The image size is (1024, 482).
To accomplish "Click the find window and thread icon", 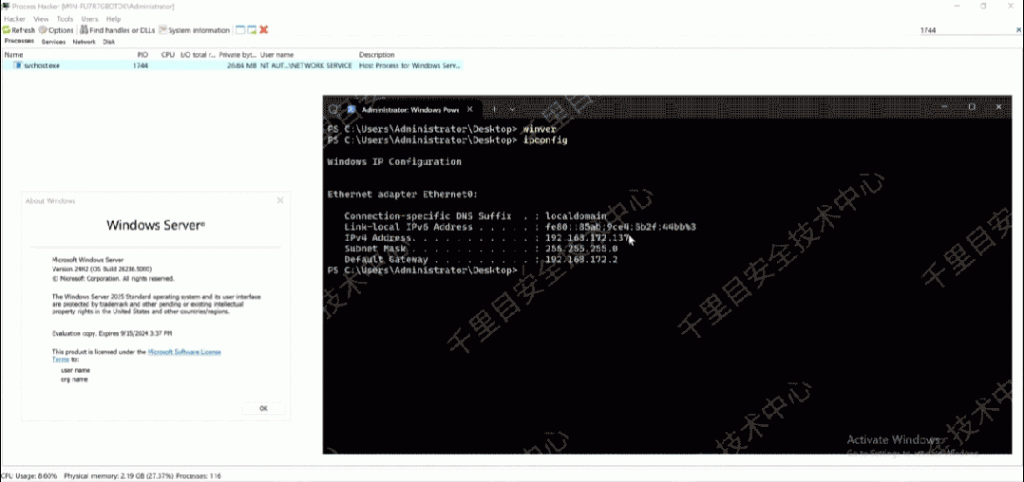I will point(251,30).
